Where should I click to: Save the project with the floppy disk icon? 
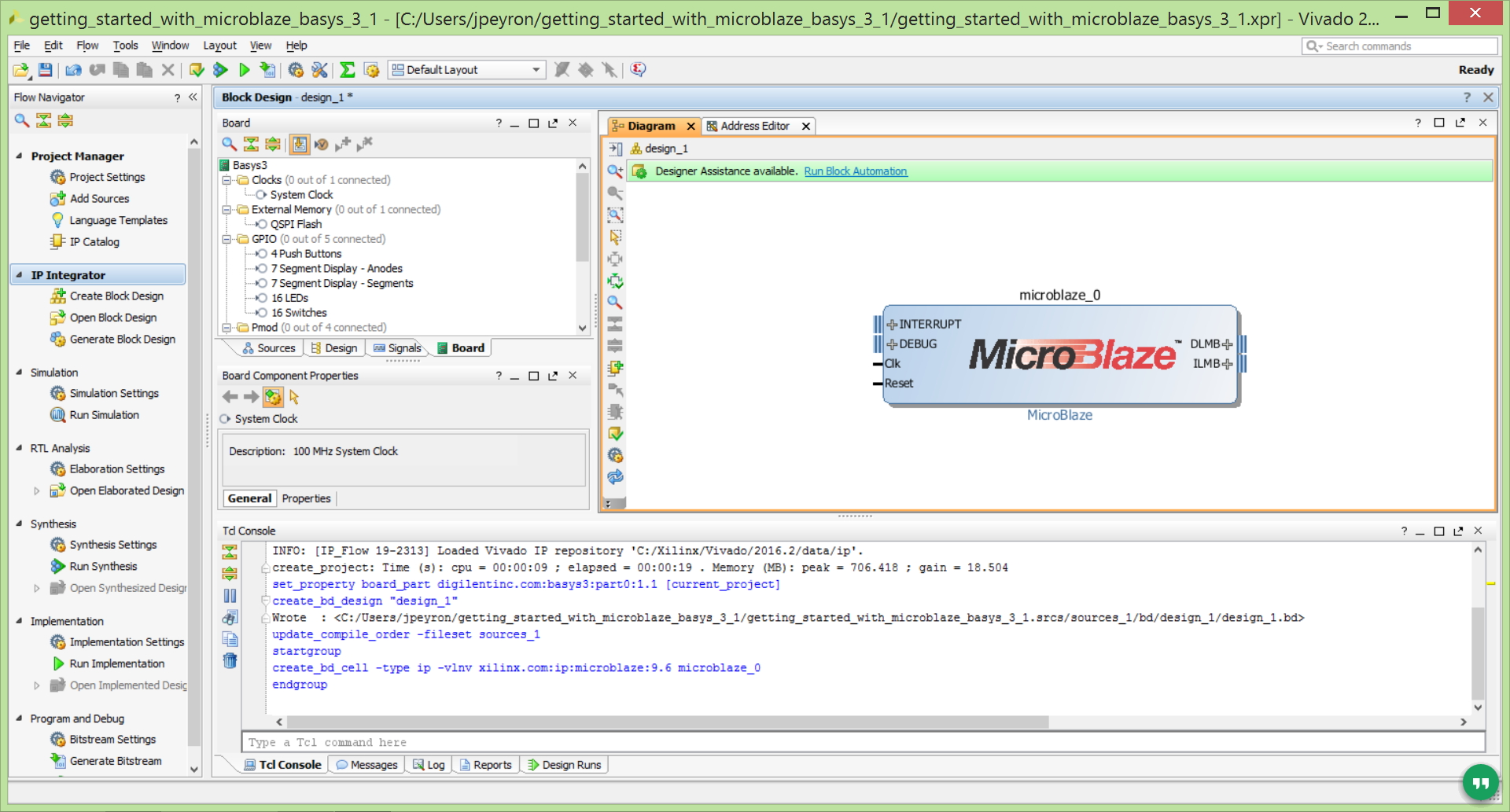46,70
